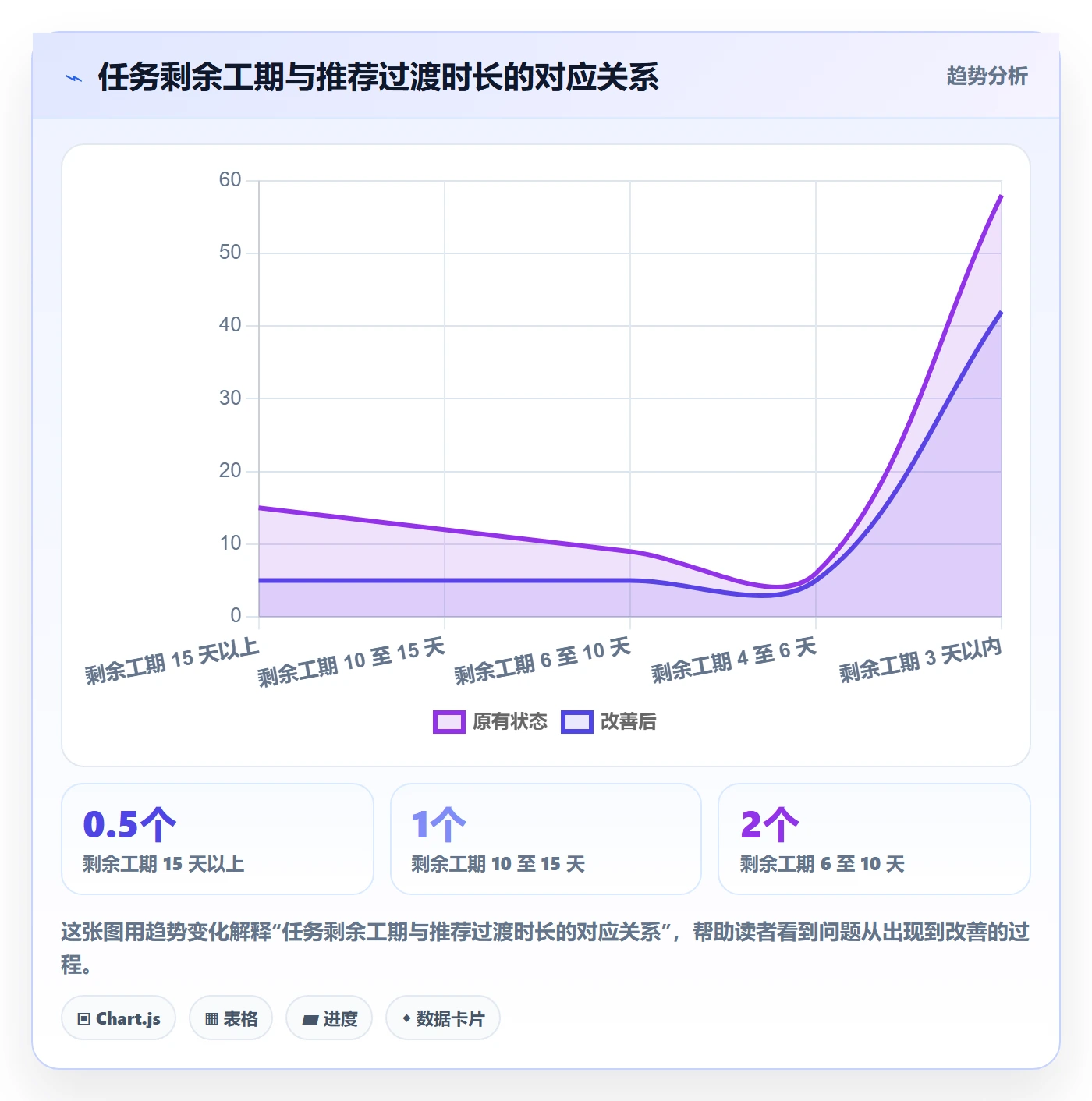The image size is (1092, 1101).
Task: Click the bar icon in 进度 tag
Action: (x=310, y=1020)
